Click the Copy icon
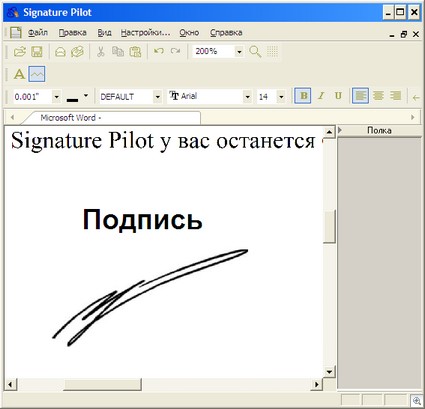425x409 pixels. (118, 51)
